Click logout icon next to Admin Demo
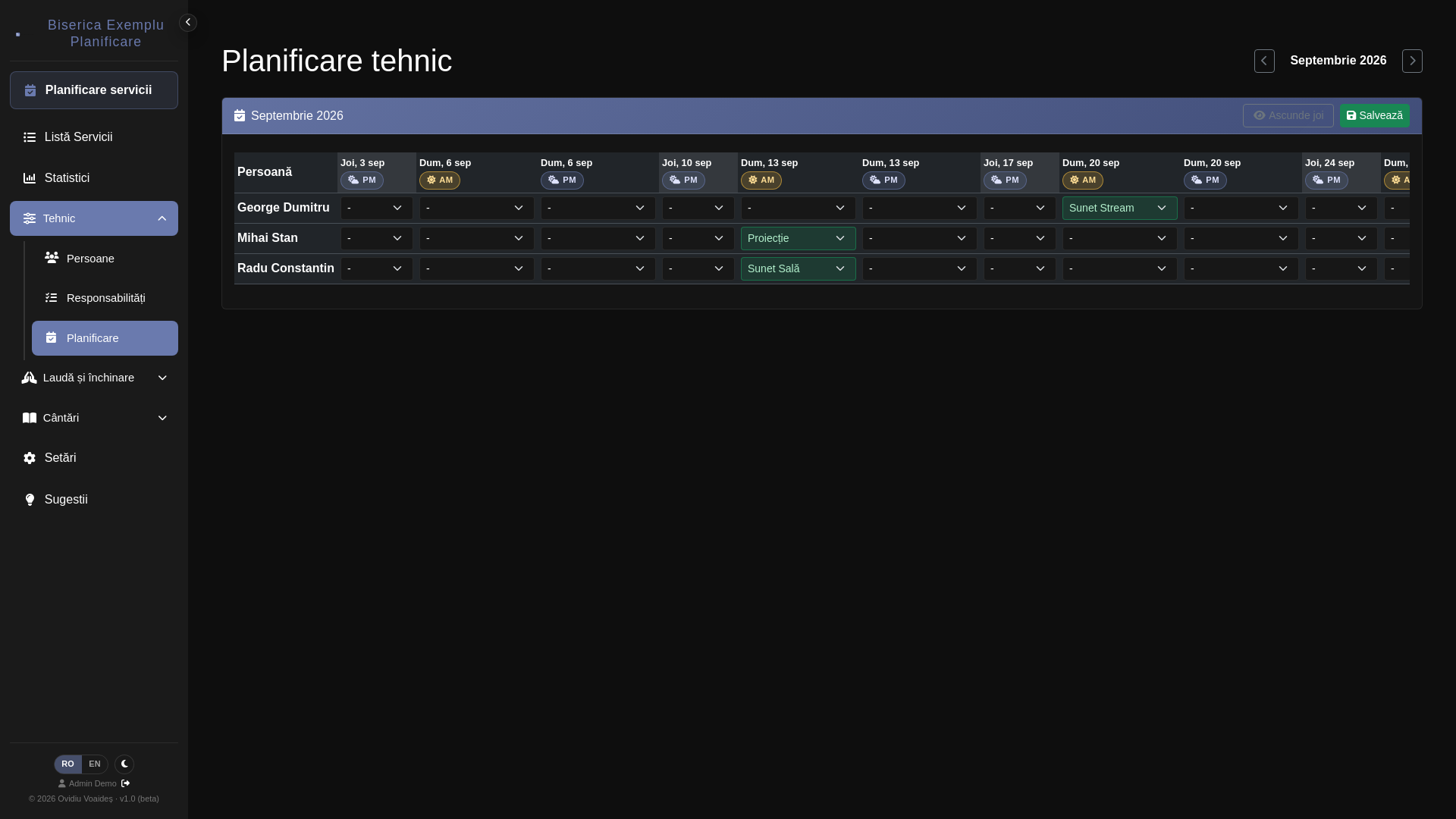This screenshot has height=819, width=1456. coord(126,783)
